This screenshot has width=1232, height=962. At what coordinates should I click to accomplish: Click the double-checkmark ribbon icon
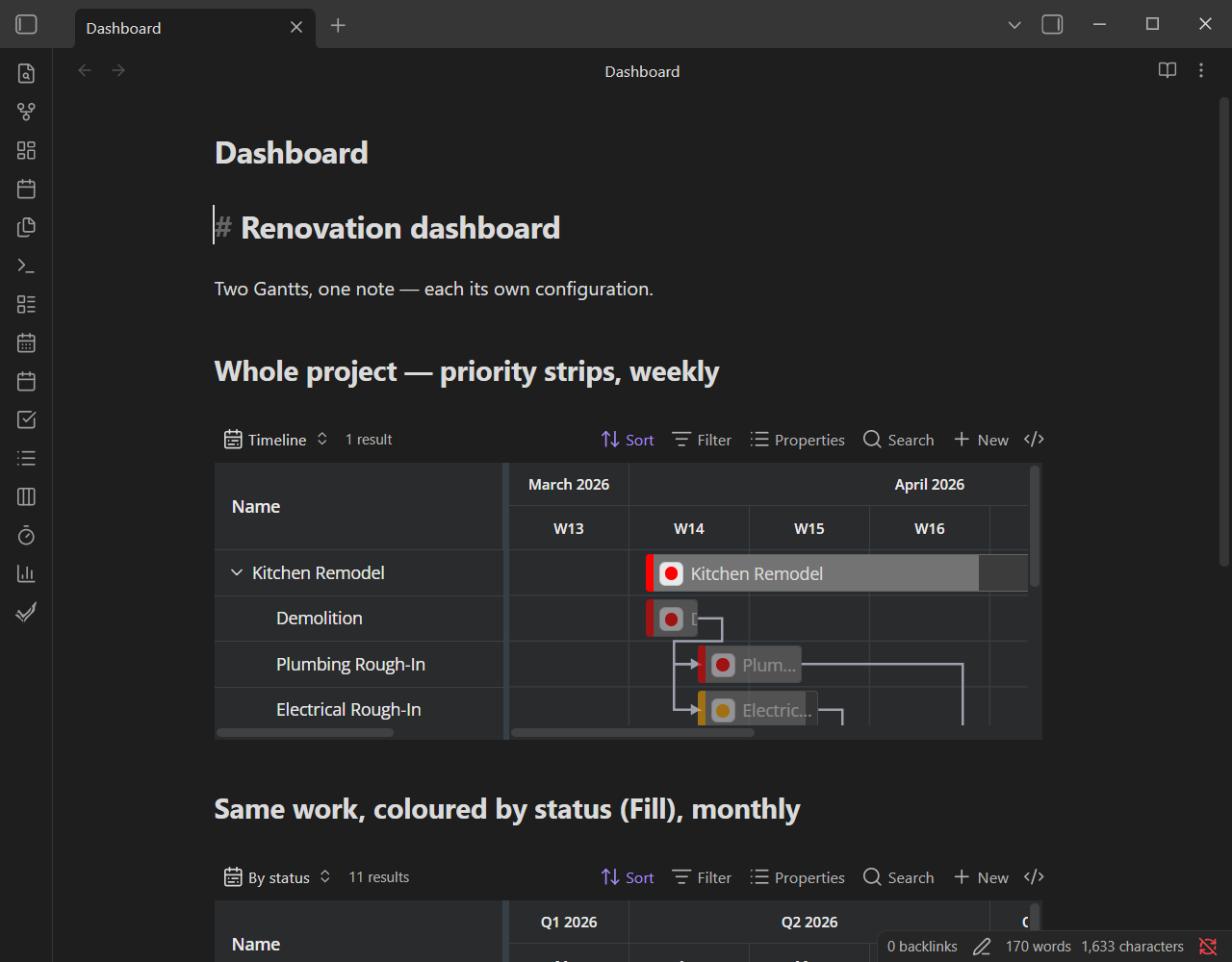[x=26, y=612]
